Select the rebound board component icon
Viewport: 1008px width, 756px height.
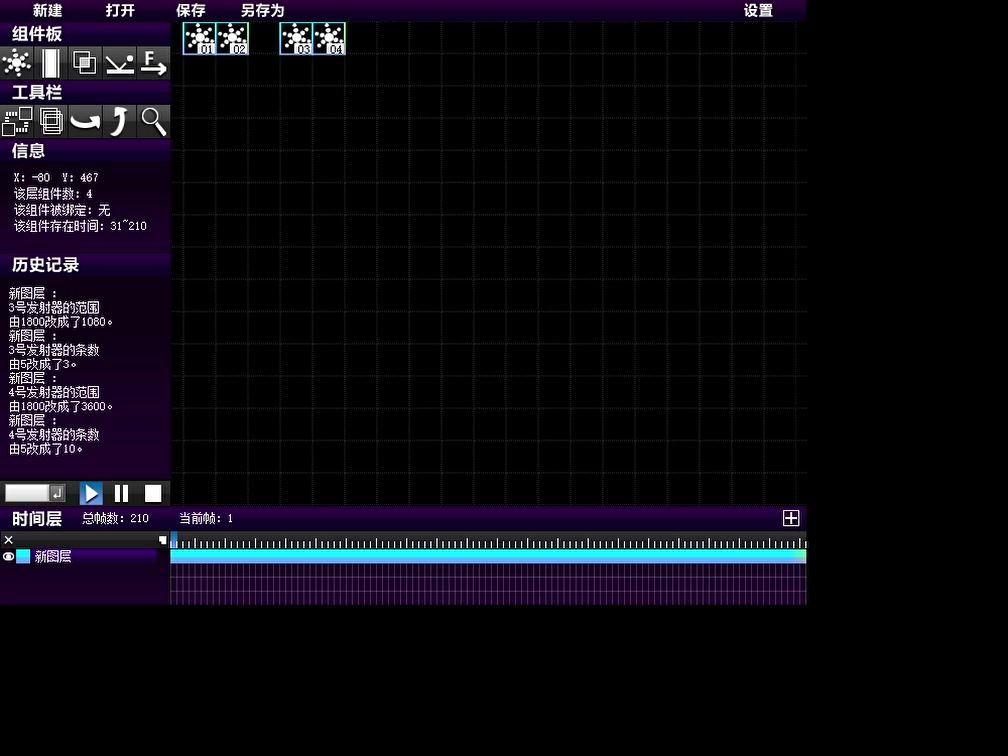coord(119,63)
